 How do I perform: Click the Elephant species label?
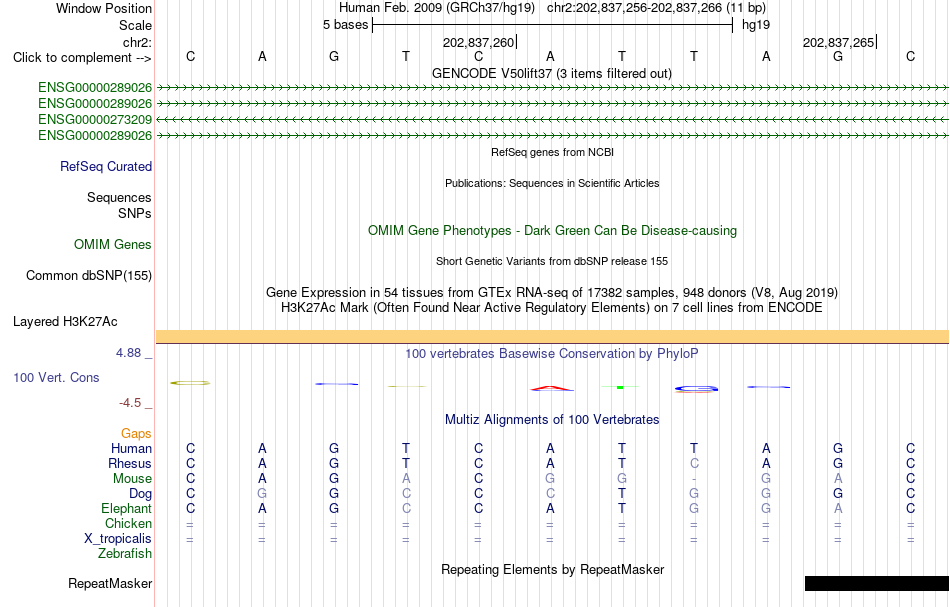126,509
